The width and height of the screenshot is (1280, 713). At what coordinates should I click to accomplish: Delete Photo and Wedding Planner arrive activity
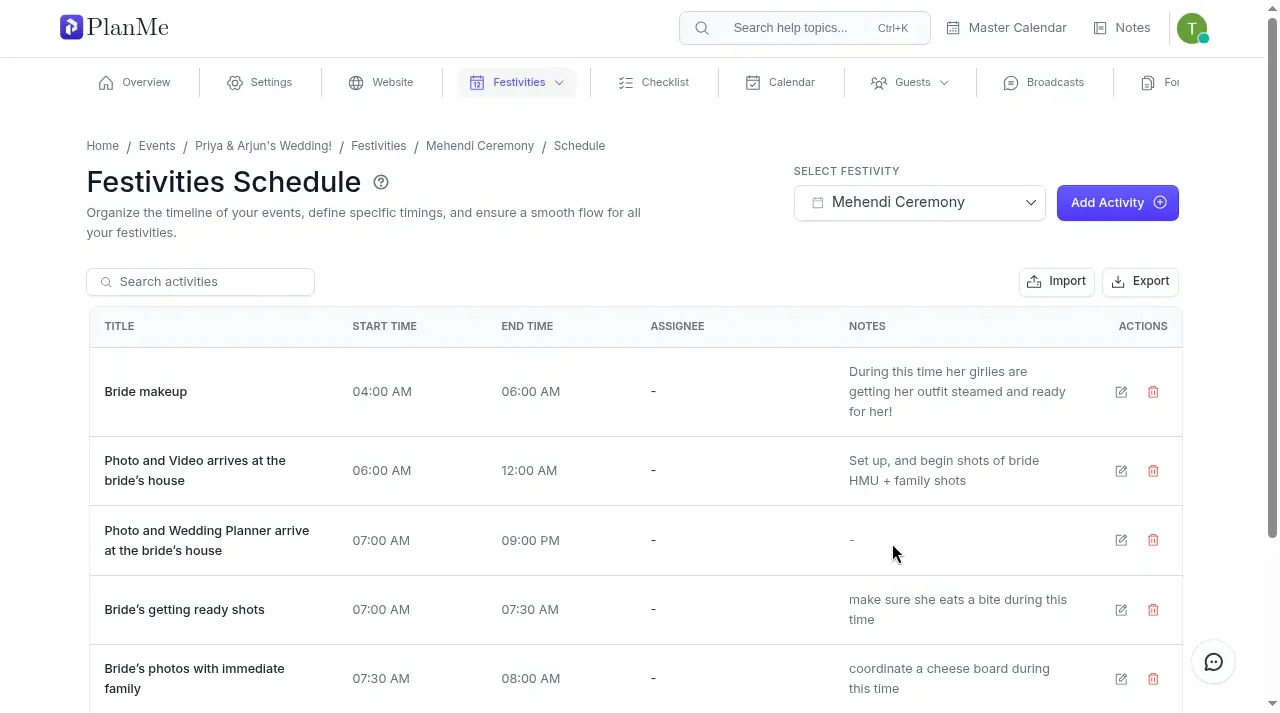pyautogui.click(x=1153, y=540)
